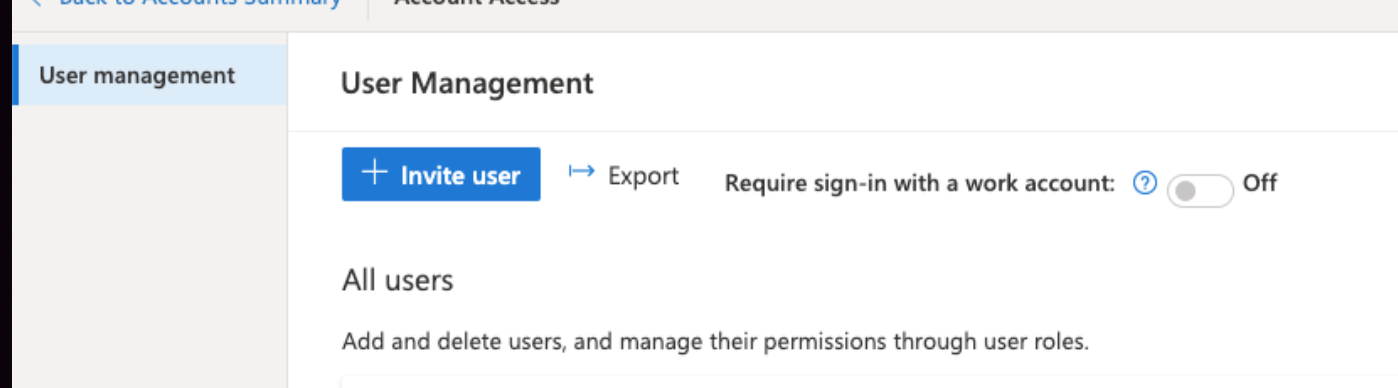Click the Require sign-in with a work account label
1398x388 pixels.
coord(919,183)
